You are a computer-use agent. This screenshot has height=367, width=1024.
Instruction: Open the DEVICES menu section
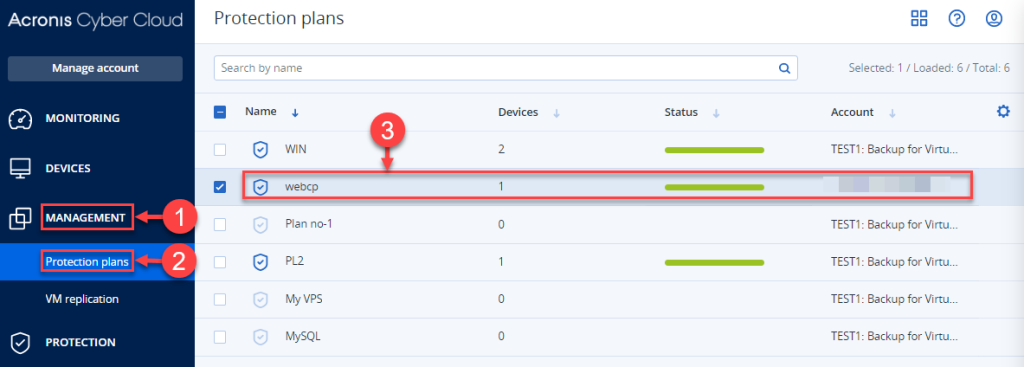click(x=68, y=168)
